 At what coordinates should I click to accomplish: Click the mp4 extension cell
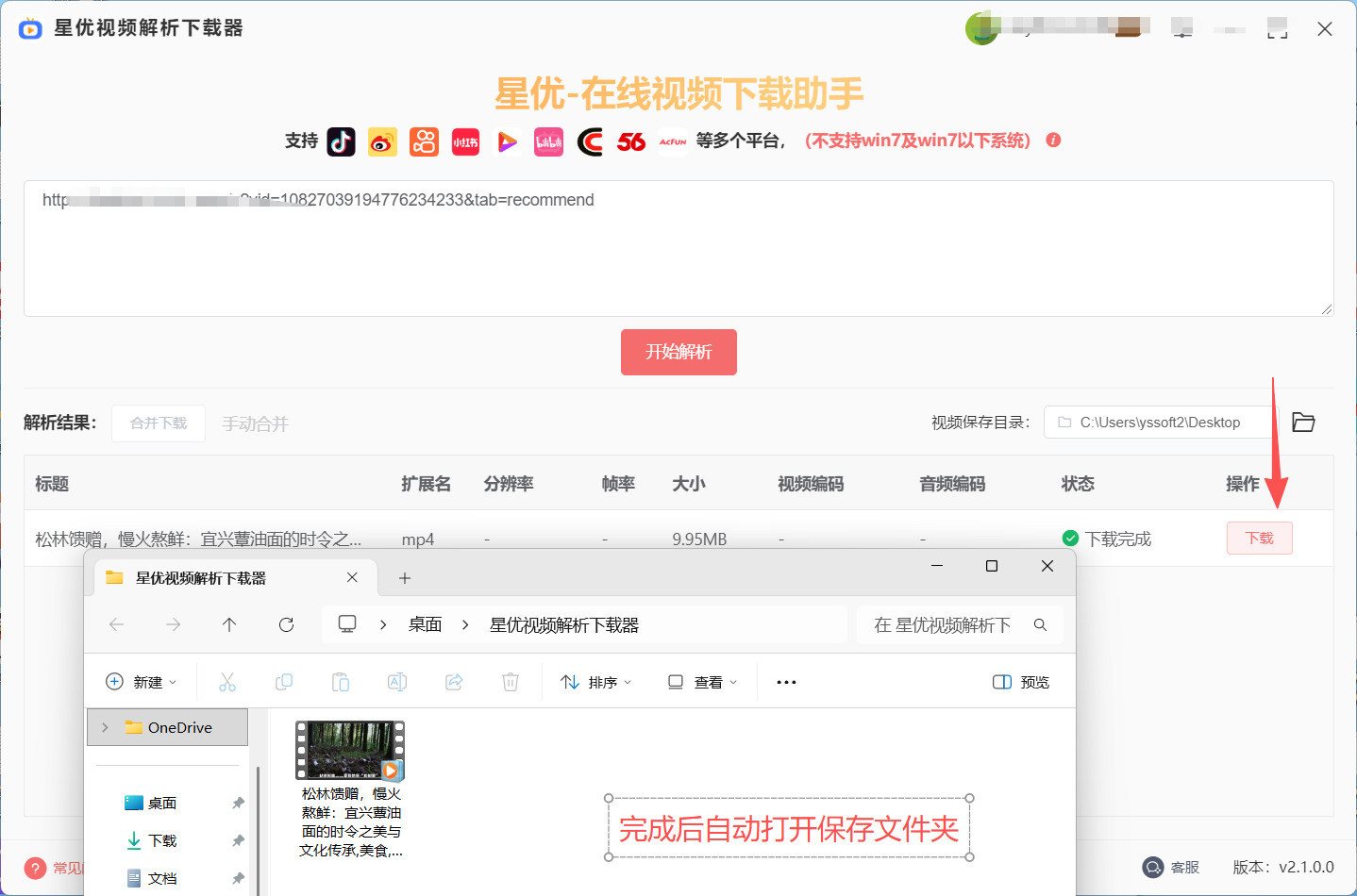point(418,539)
